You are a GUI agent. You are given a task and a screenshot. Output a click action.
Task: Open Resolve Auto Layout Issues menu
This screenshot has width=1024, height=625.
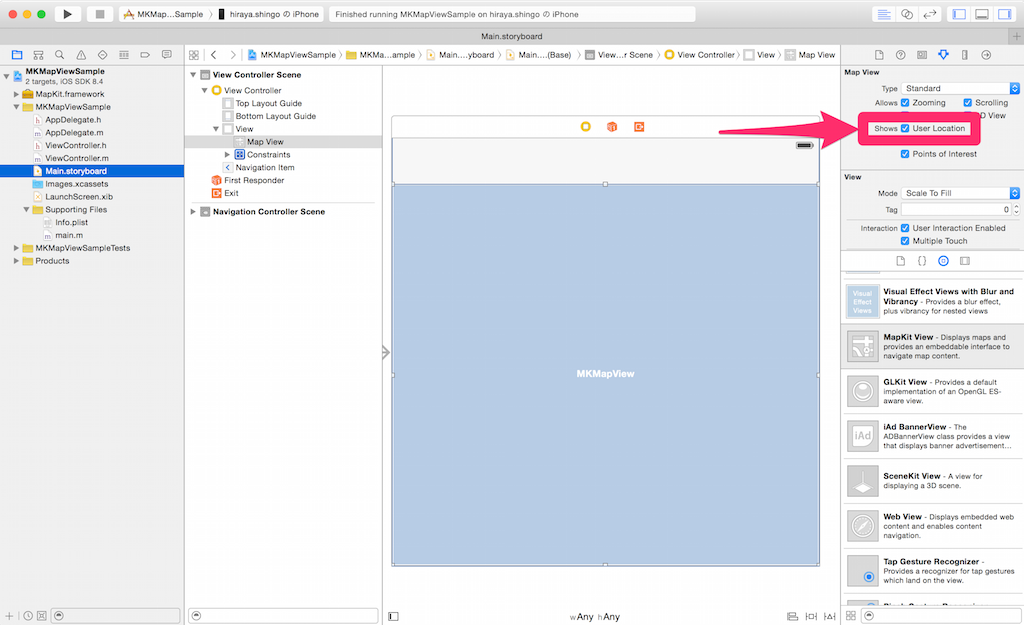coord(829,616)
